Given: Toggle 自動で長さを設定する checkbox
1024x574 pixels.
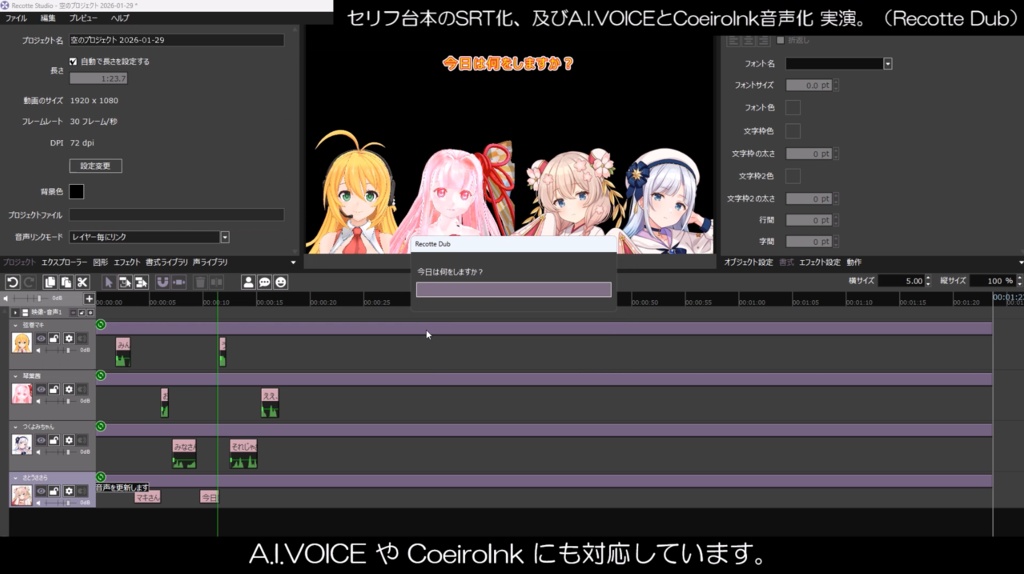Looking at the screenshot, I should pyautogui.click(x=73, y=61).
